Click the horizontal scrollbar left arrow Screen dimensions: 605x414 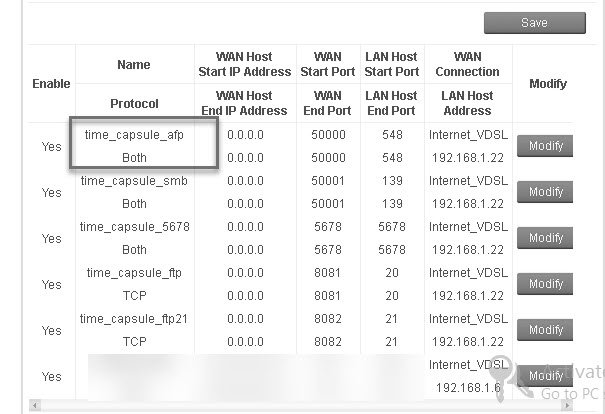click(x=35, y=405)
